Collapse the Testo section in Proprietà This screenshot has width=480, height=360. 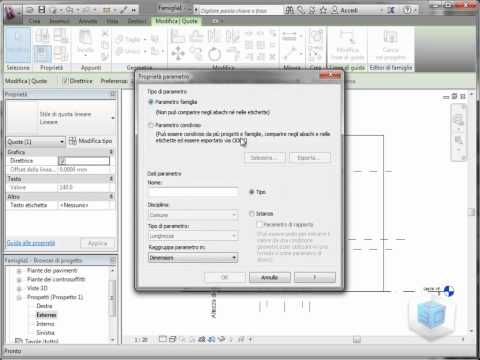coord(111,179)
